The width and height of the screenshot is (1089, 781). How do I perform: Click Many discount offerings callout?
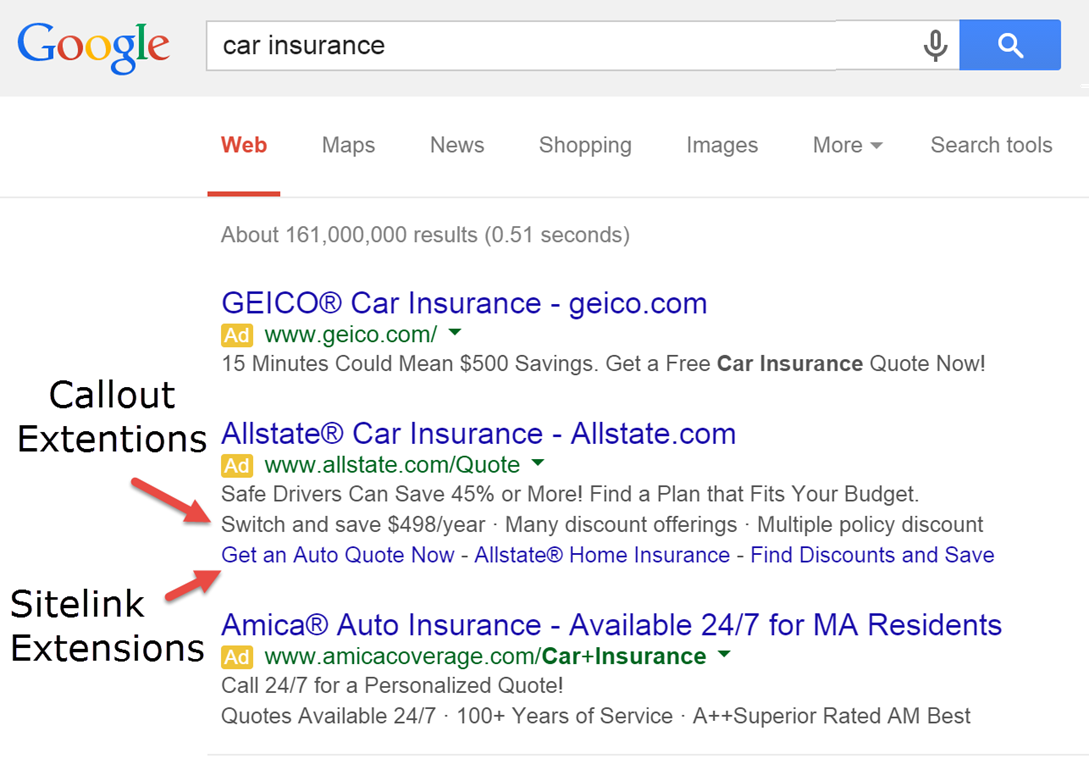coord(621,525)
